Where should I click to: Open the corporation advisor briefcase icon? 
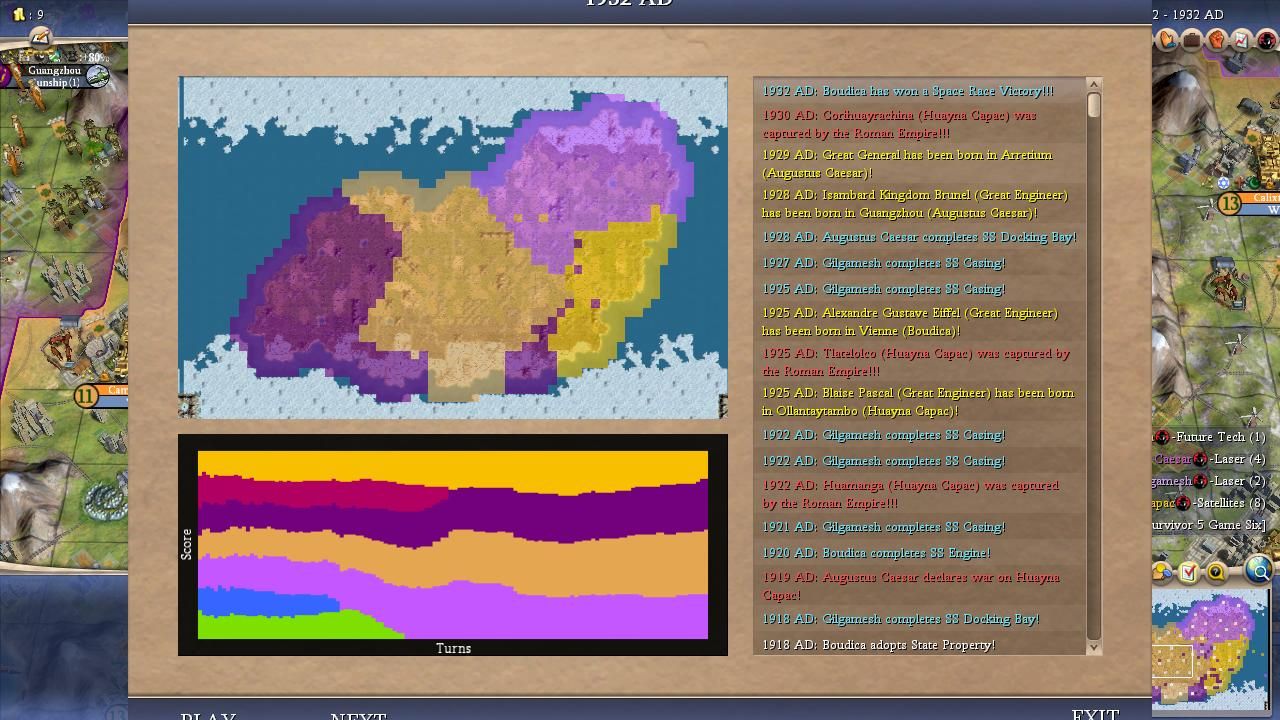pyautogui.click(x=1192, y=41)
